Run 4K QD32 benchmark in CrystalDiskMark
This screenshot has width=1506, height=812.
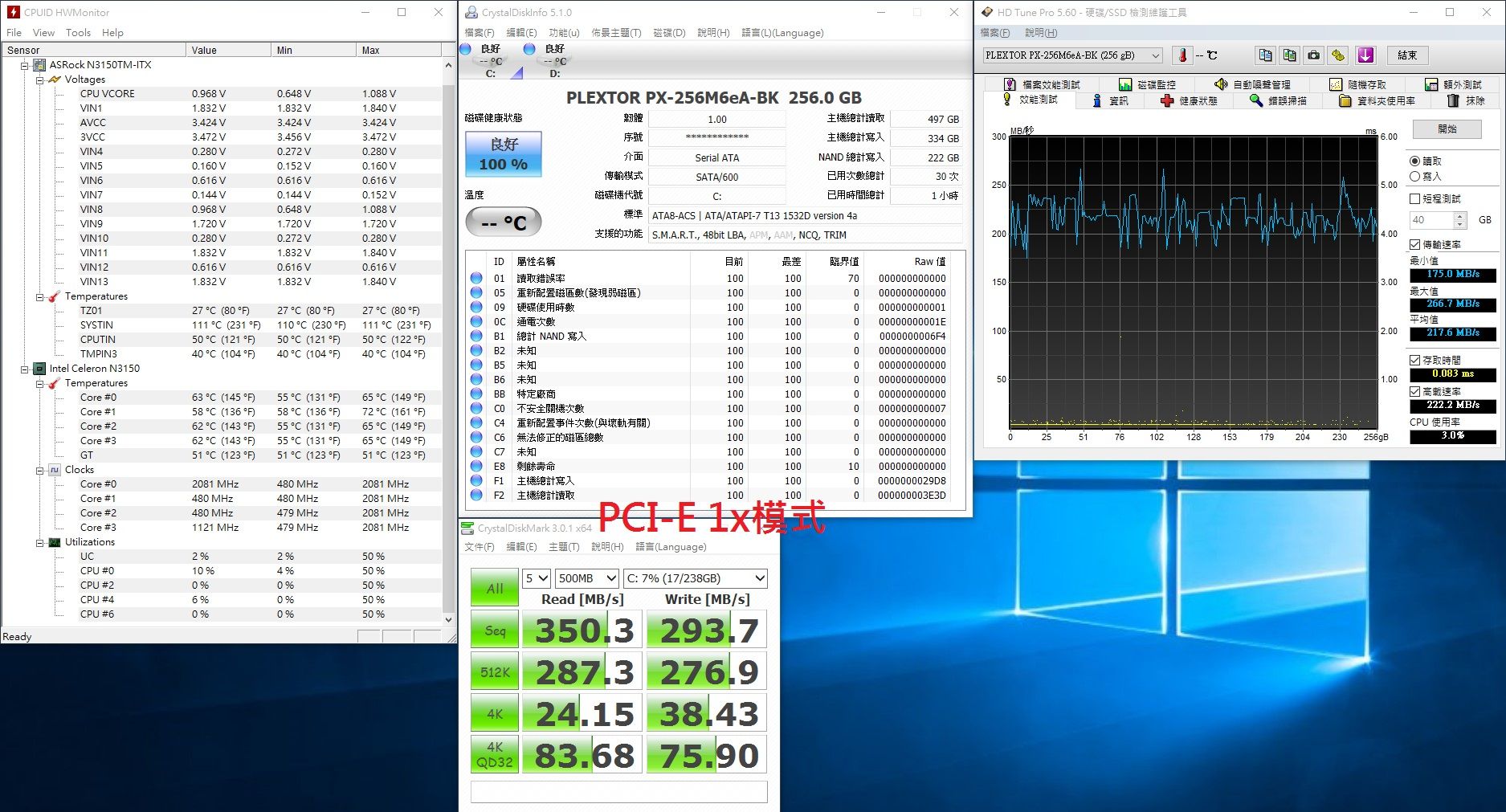[495, 755]
